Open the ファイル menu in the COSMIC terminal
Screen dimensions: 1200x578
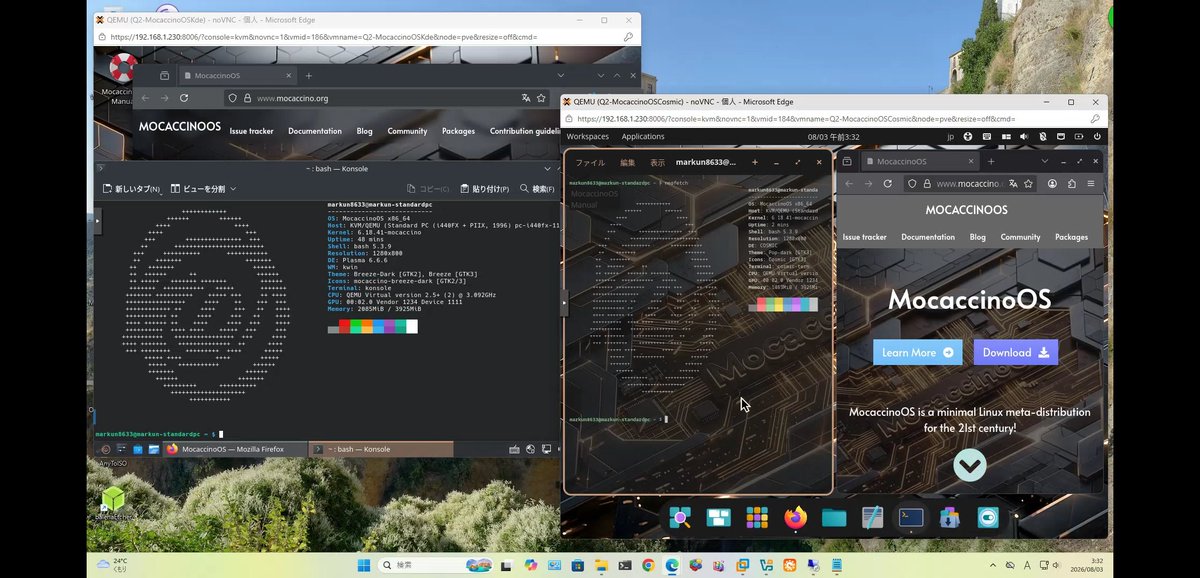click(590, 162)
